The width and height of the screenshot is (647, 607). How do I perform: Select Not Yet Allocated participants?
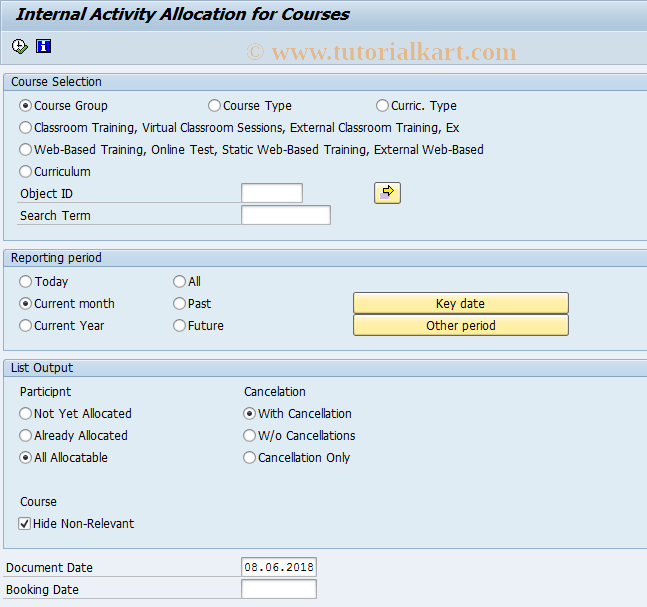(25, 413)
